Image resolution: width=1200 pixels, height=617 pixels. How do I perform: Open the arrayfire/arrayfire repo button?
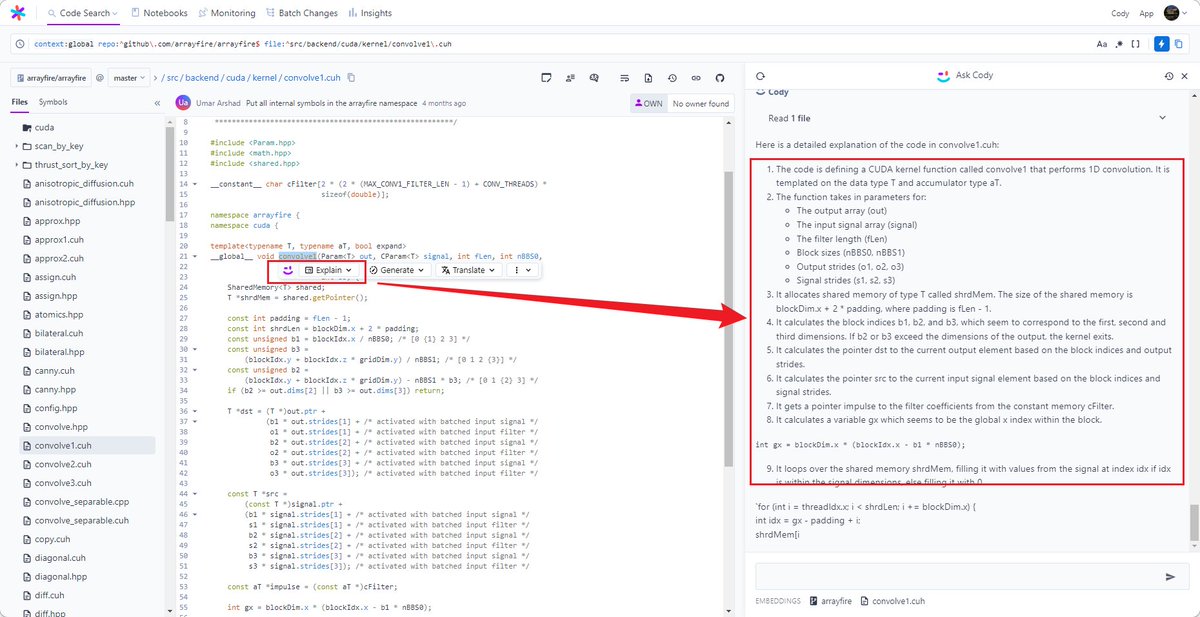51,77
